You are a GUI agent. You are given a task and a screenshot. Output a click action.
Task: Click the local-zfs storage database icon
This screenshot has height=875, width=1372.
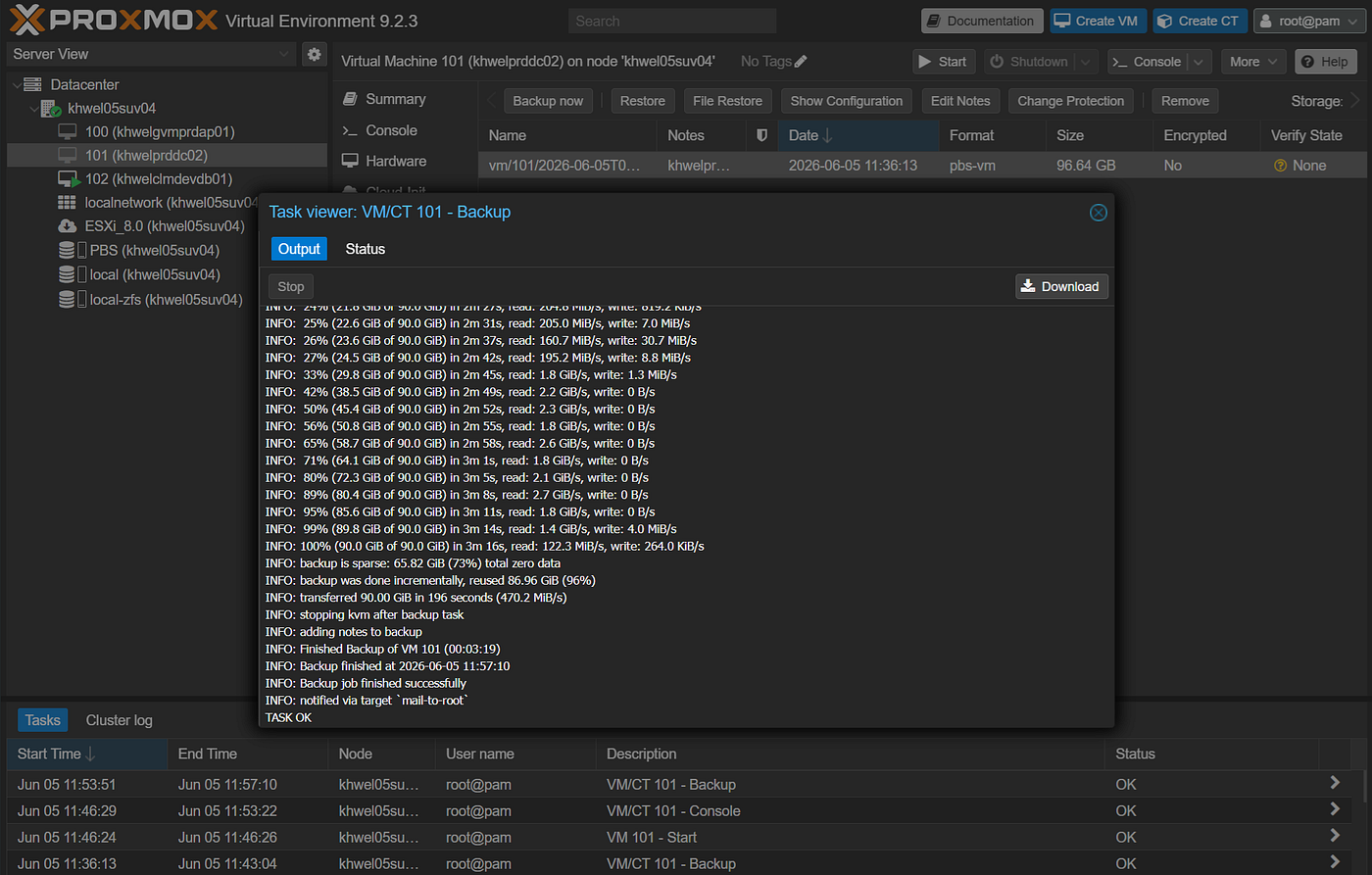(67, 299)
